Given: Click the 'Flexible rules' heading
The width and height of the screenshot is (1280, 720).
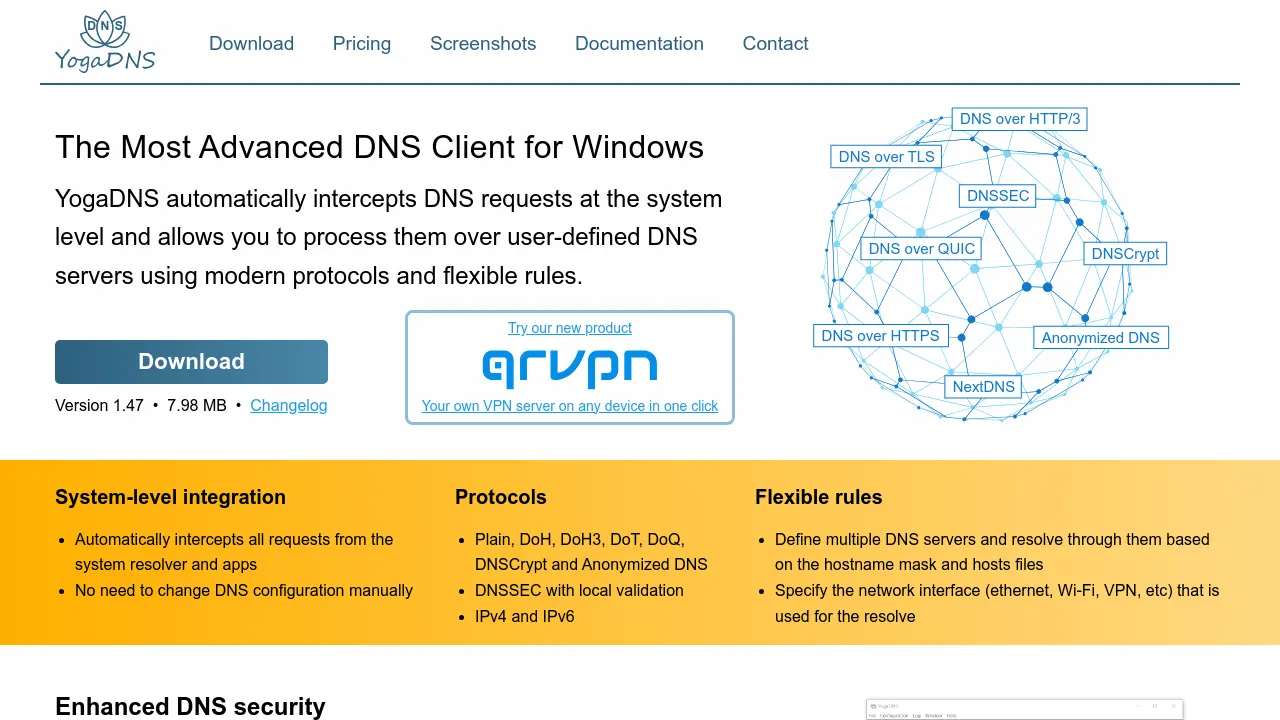Looking at the screenshot, I should 819,497.
